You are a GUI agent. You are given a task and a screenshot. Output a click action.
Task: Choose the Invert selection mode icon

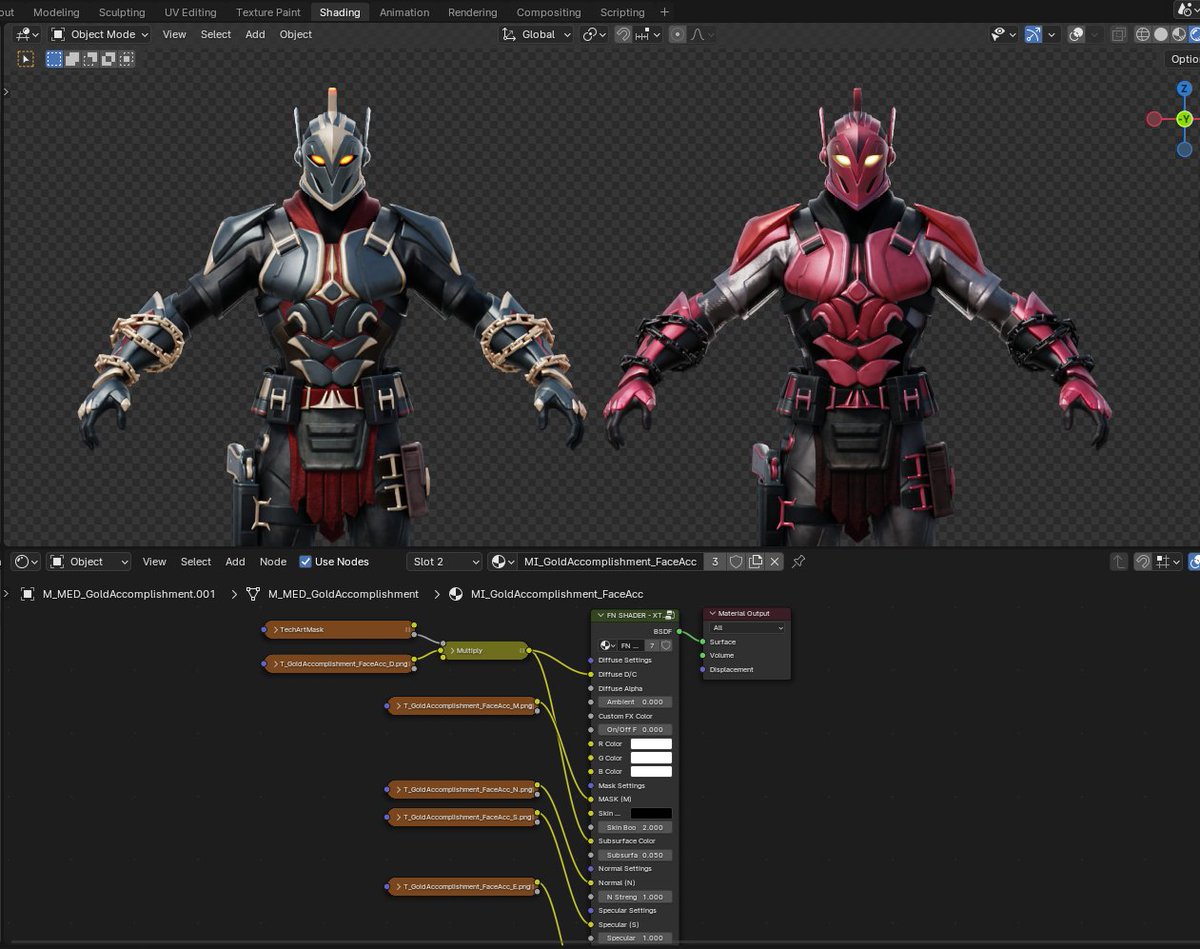[x=108, y=59]
